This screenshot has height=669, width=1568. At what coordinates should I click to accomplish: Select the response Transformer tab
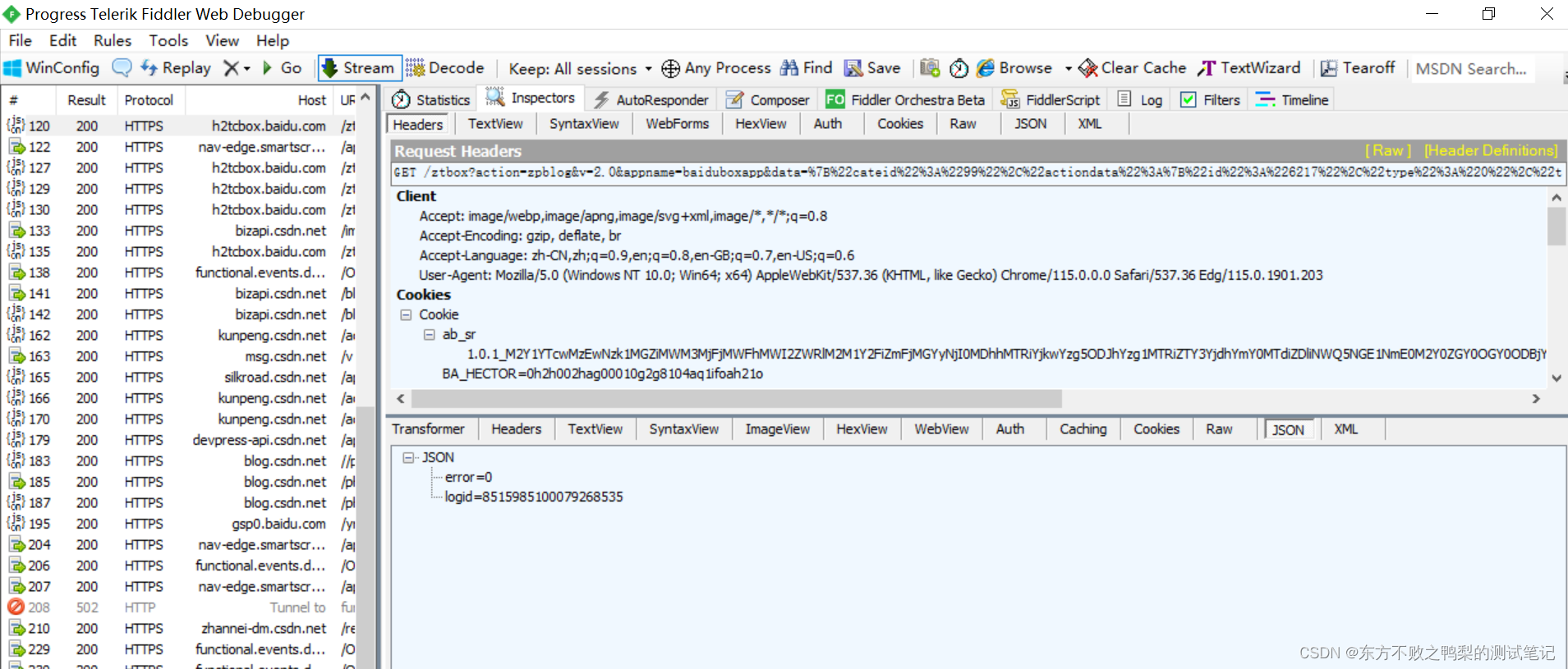[428, 429]
